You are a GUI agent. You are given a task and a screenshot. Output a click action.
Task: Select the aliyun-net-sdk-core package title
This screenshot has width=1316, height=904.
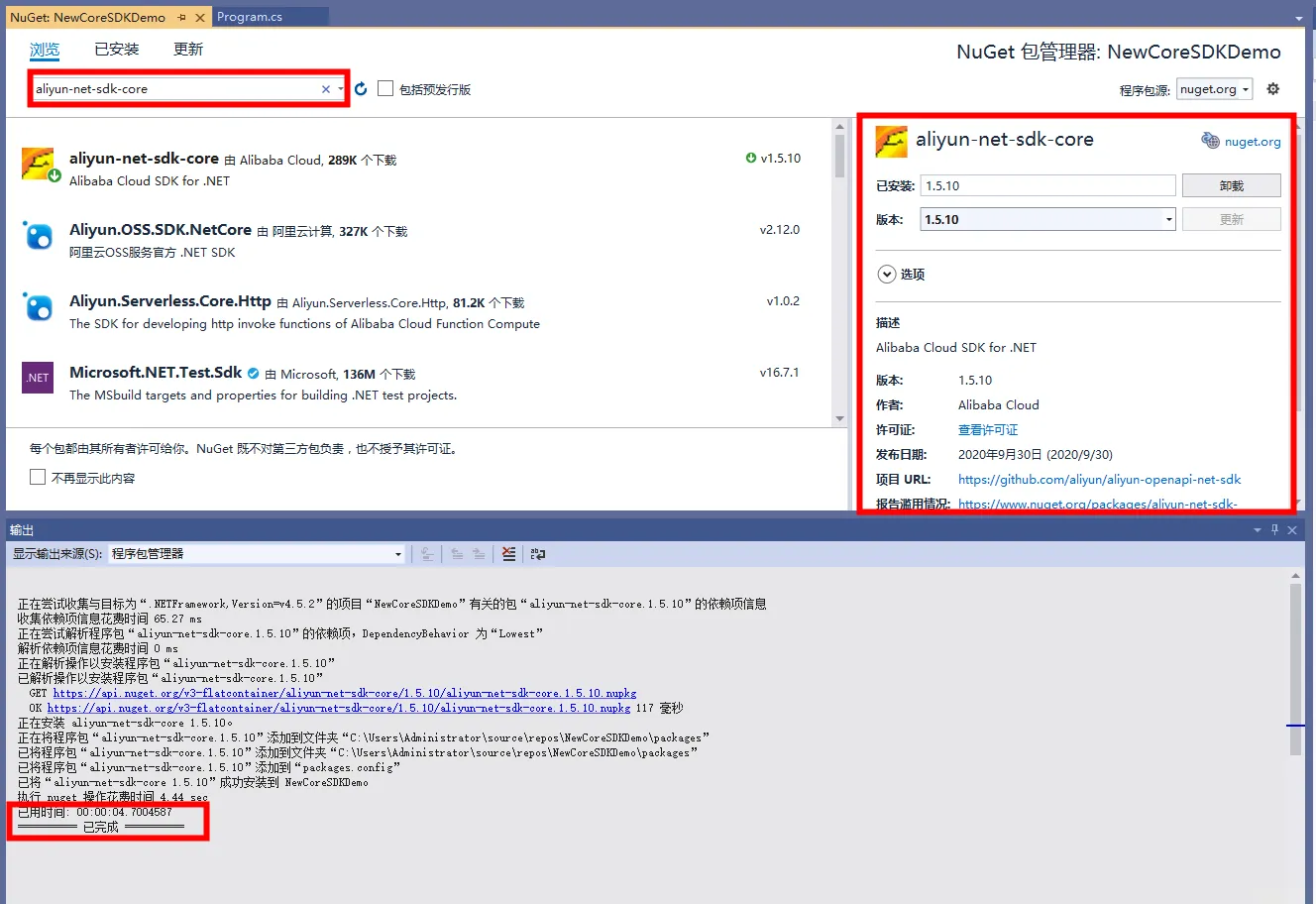click(144, 159)
